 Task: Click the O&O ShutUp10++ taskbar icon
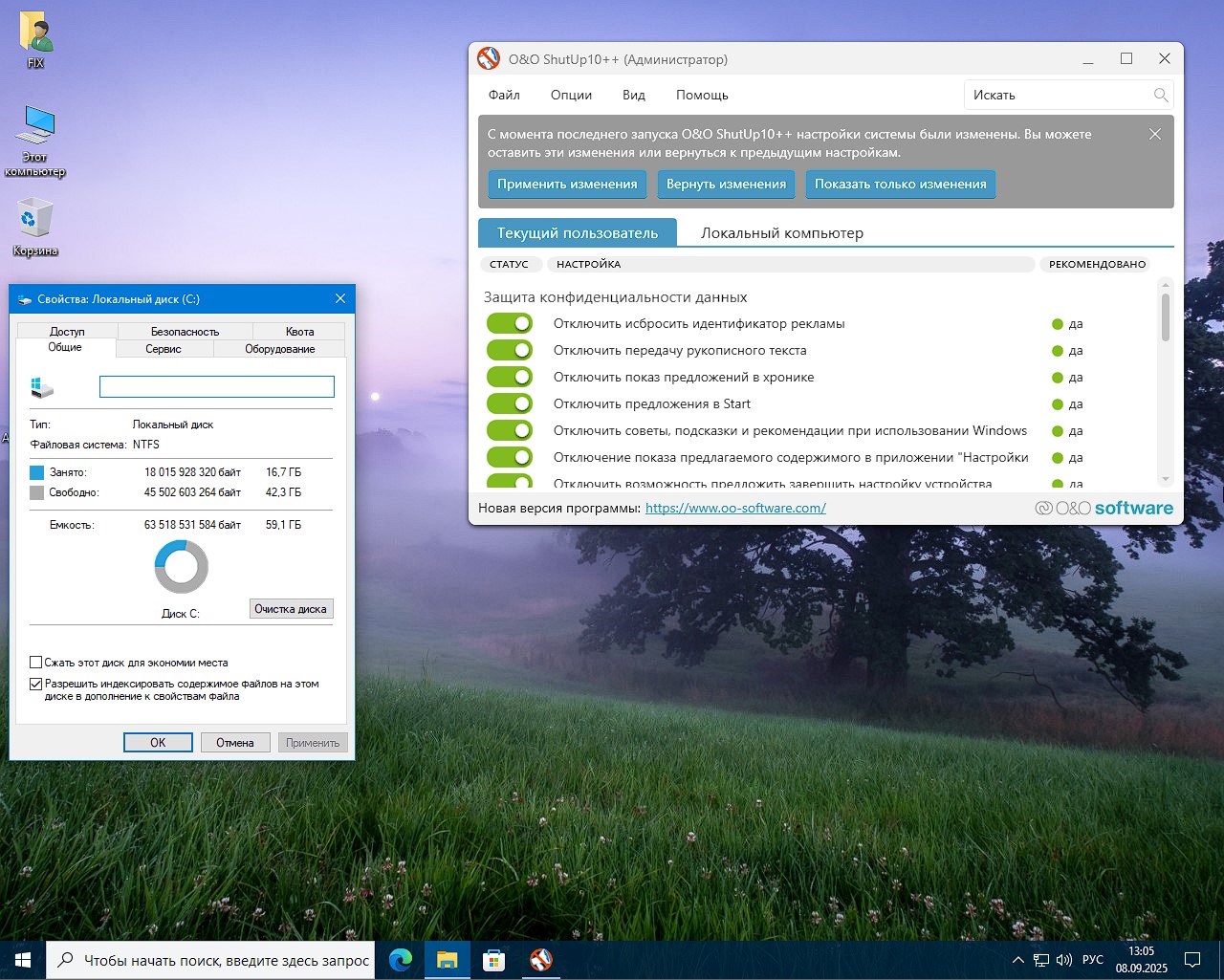540,960
